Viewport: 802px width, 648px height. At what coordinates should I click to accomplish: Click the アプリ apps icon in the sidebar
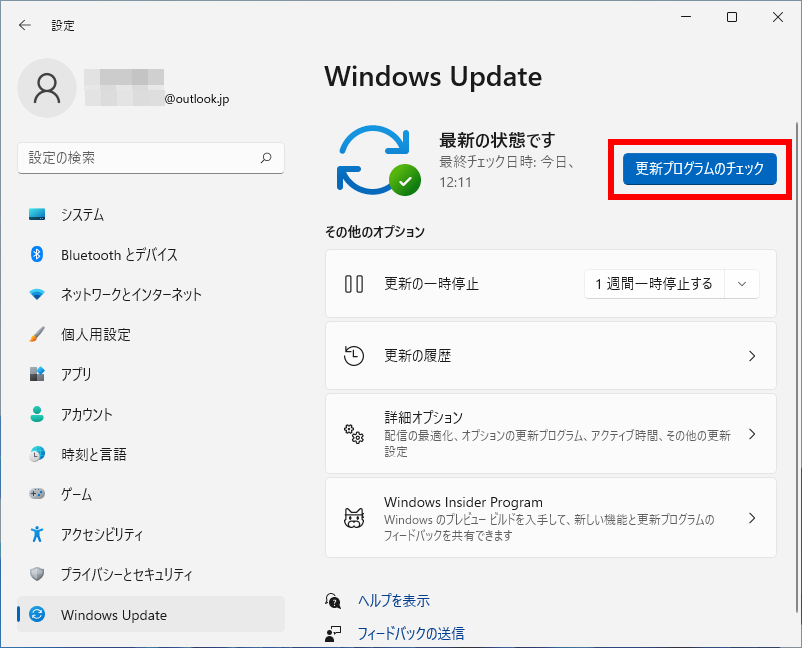[x=37, y=374]
